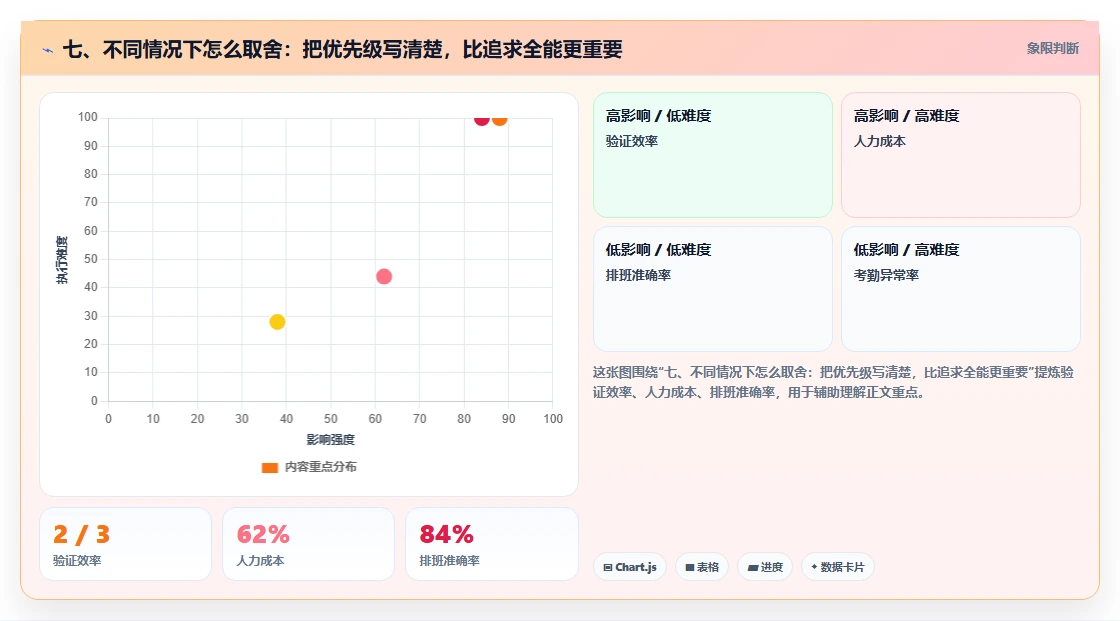Click the orange data point at top

(499, 119)
